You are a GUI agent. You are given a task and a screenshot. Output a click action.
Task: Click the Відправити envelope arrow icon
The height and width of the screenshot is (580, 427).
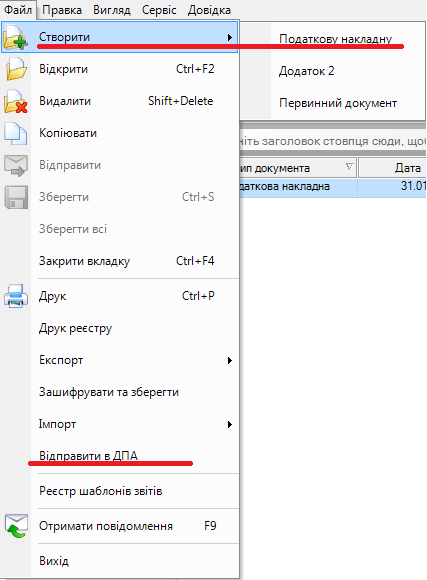point(16,165)
